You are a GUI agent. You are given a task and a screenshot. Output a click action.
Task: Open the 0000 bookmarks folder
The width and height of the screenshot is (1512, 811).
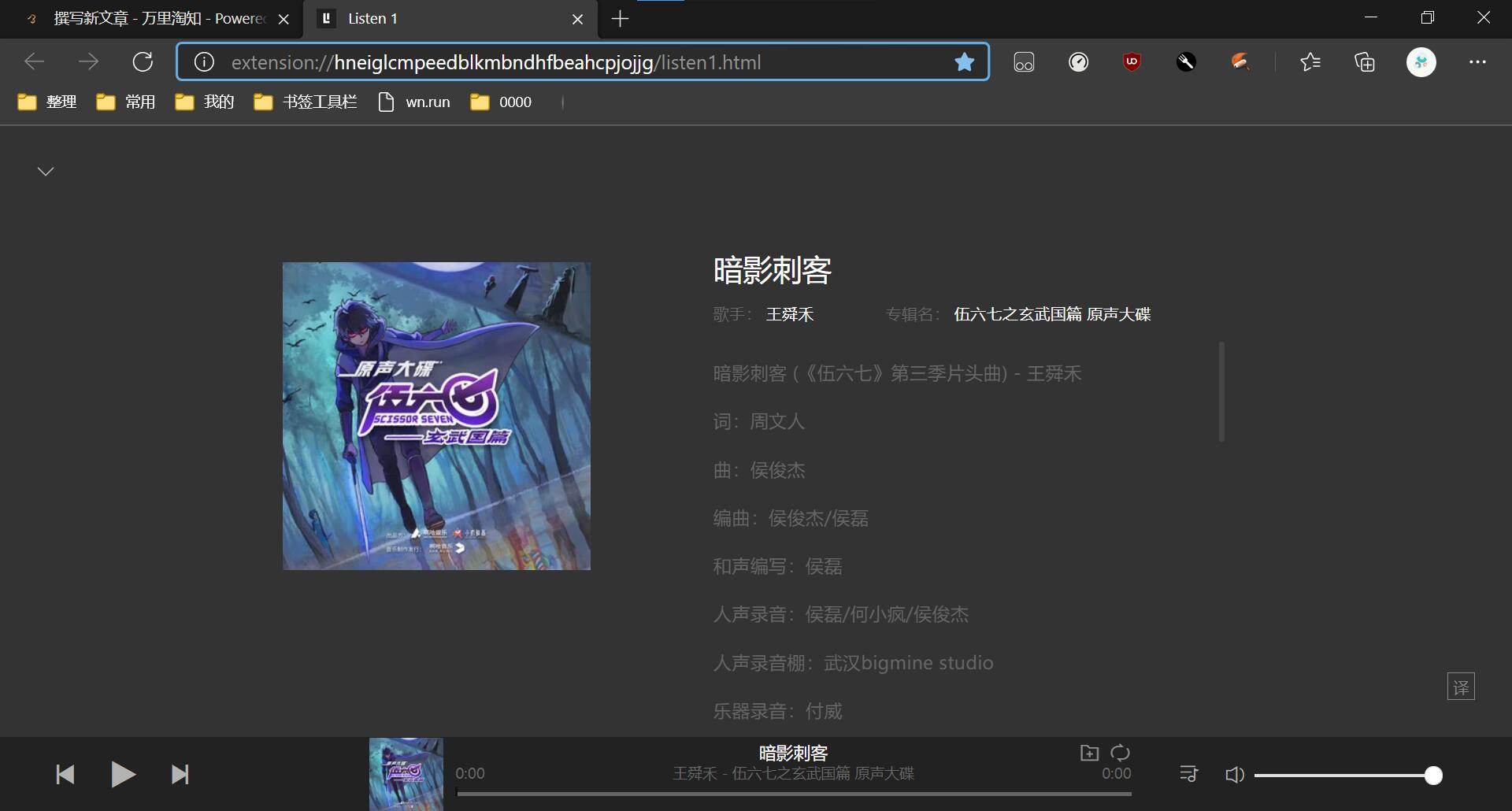click(x=501, y=102)
